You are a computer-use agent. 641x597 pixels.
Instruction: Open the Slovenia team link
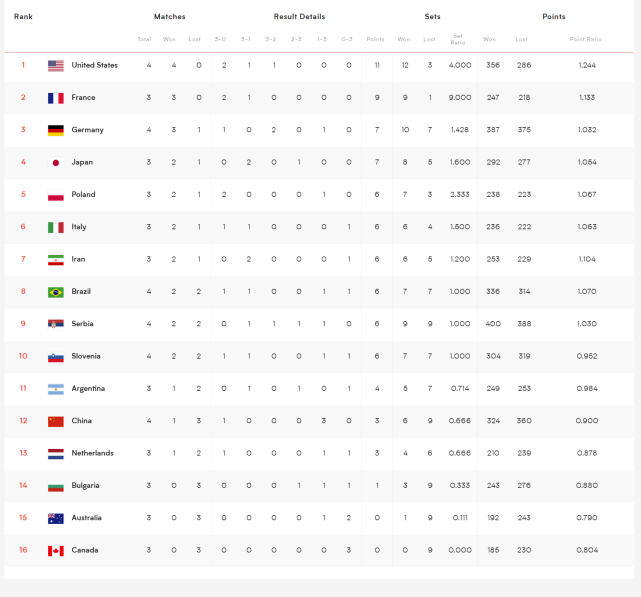86,356
